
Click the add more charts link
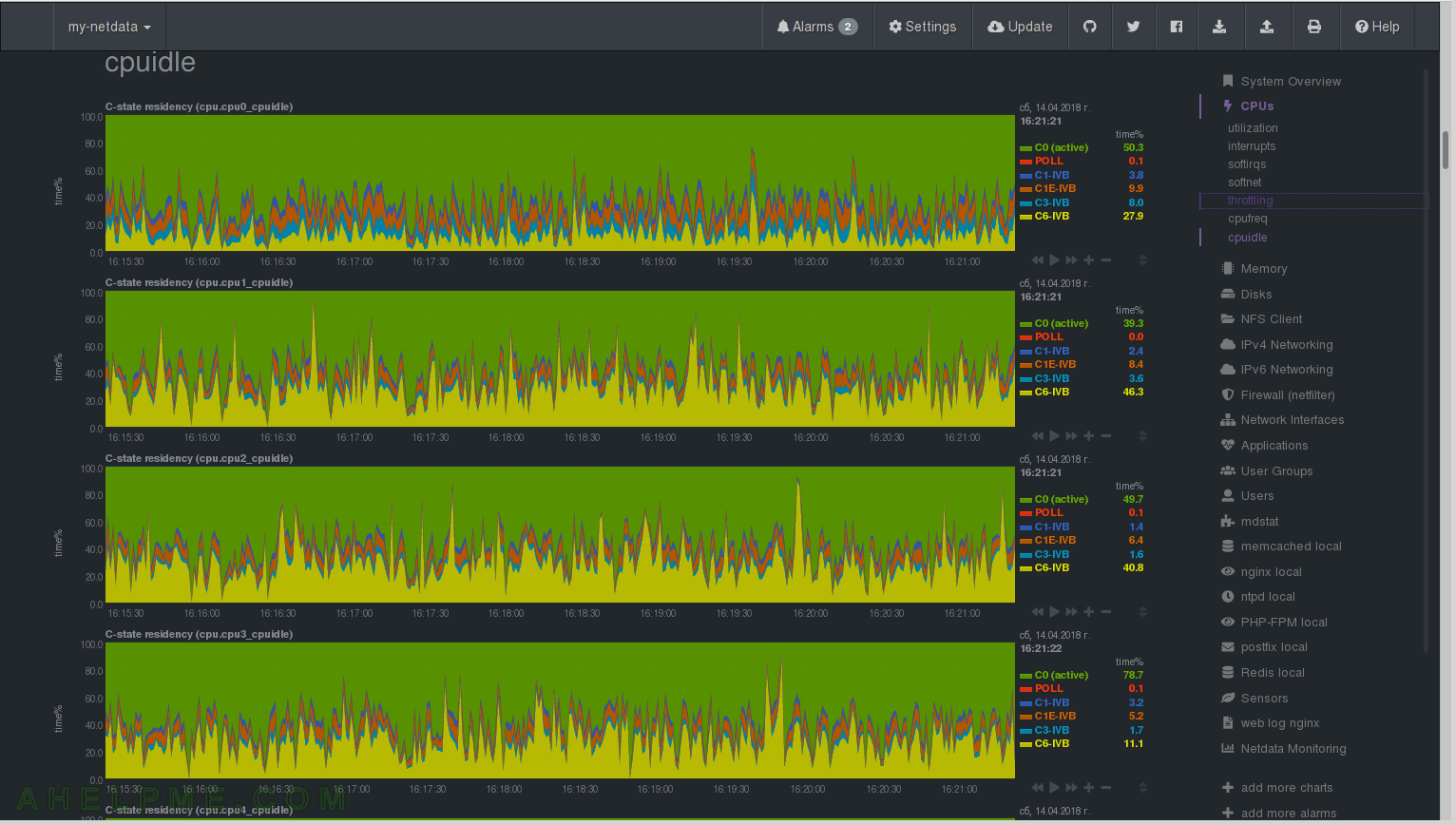click(x=1286, y=788)
